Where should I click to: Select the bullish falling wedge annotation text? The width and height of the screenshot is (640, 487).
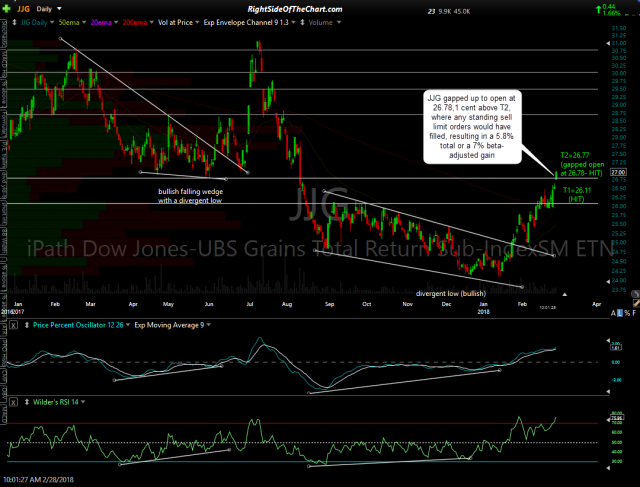click(191, 196)
